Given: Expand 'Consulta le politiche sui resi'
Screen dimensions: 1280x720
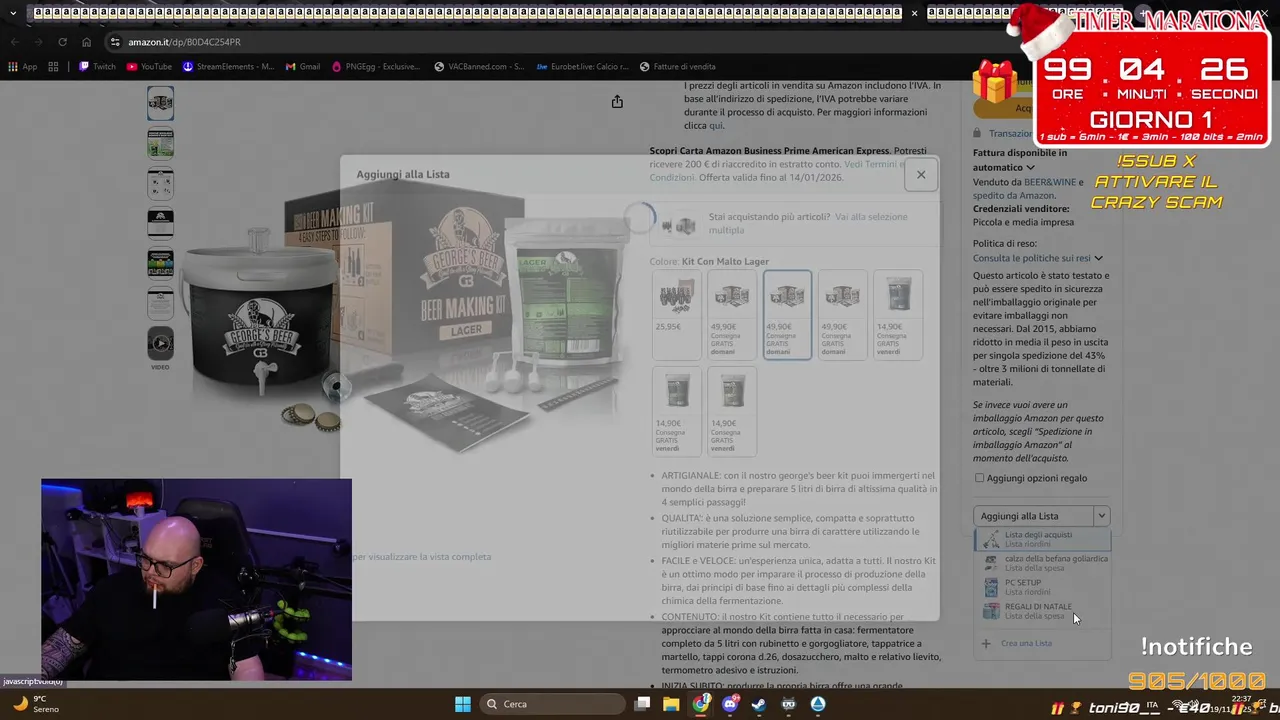Looking at the screenshot, I should pyautogui.click(x=1038, y=258).
